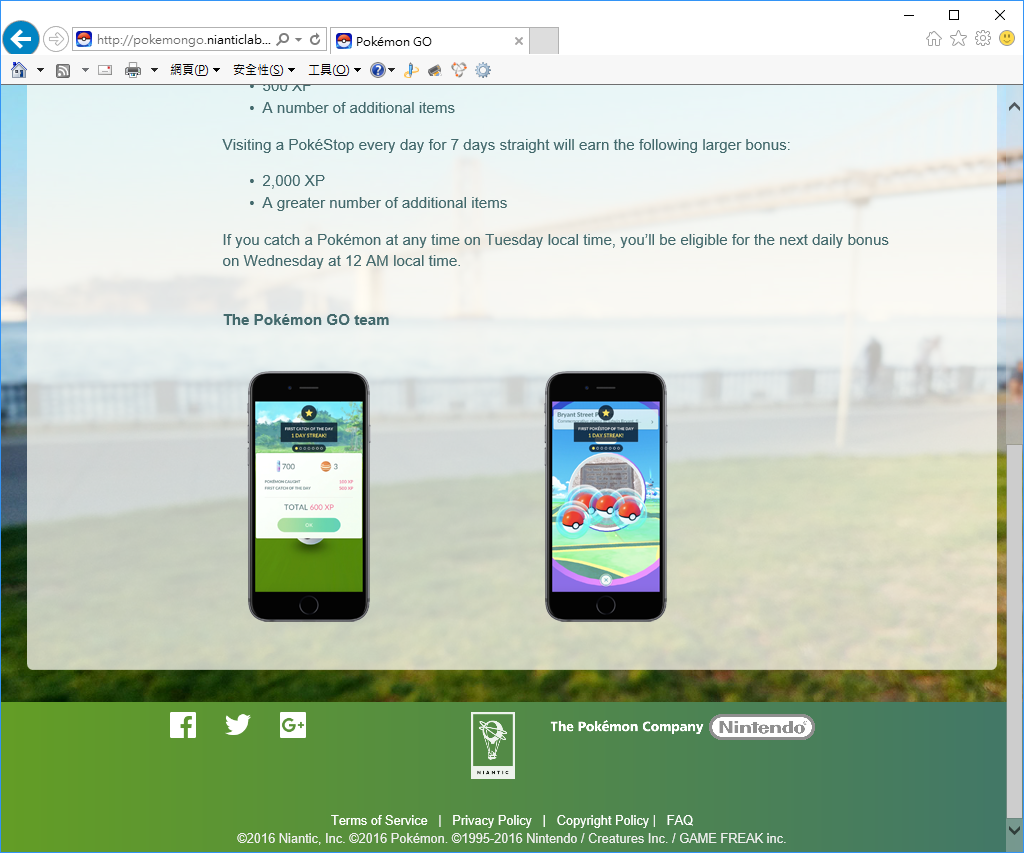Click the paragraph starting "If you catch a Pokémon"
Image resolution: width=1024 pixels, height=853 pixels.
click(x=555, y=250)
